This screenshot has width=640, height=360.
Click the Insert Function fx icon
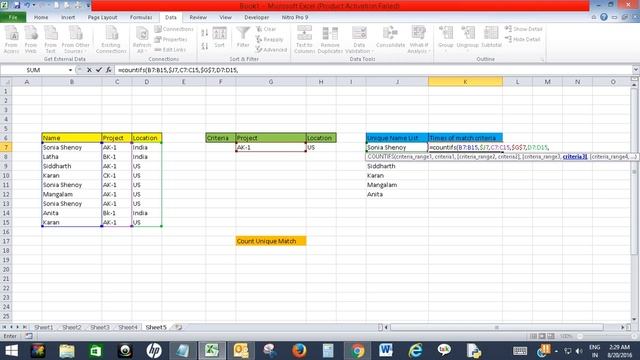click(109, 70)
